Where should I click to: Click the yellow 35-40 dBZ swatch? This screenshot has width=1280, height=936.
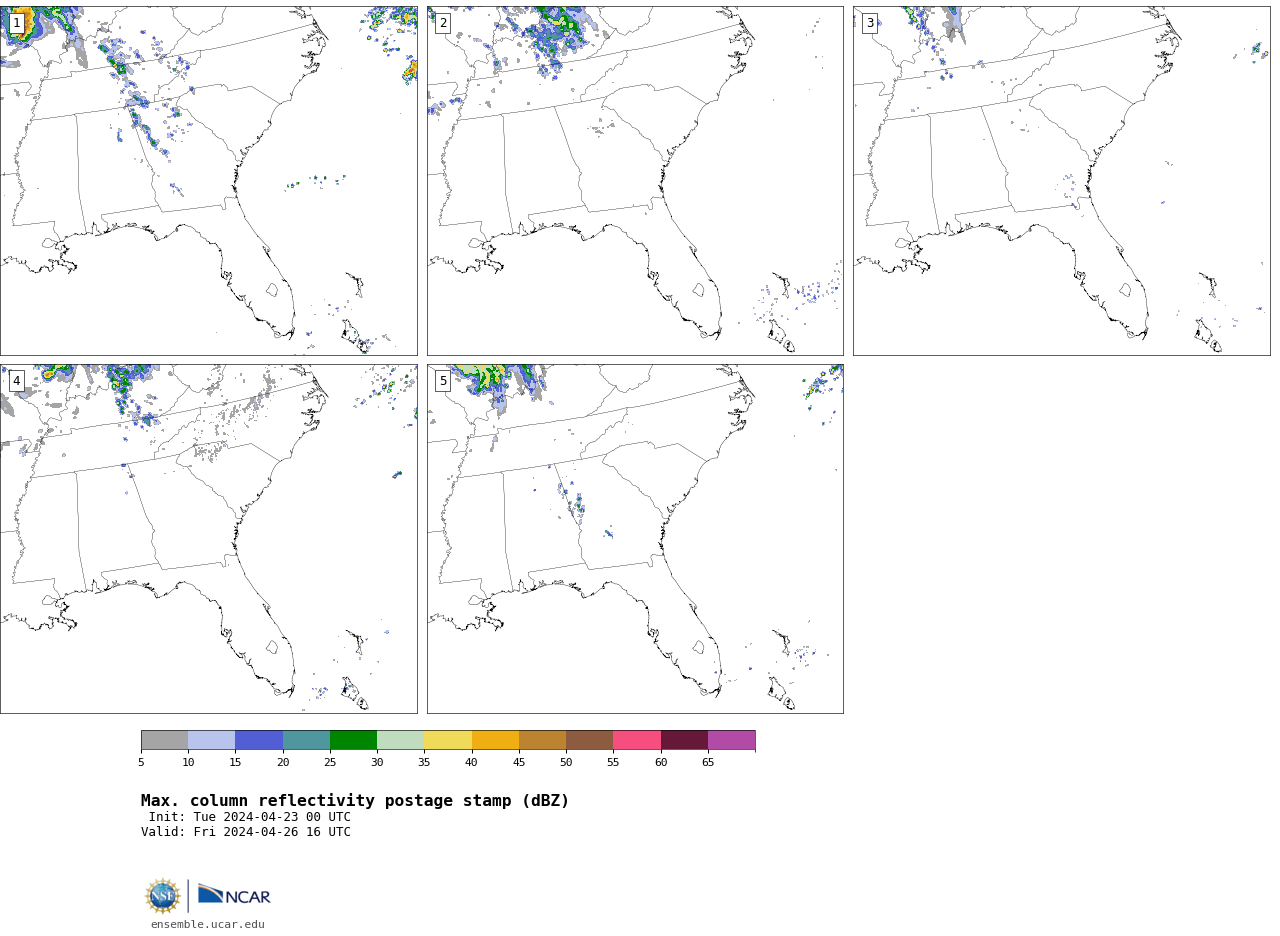(448, 740)
